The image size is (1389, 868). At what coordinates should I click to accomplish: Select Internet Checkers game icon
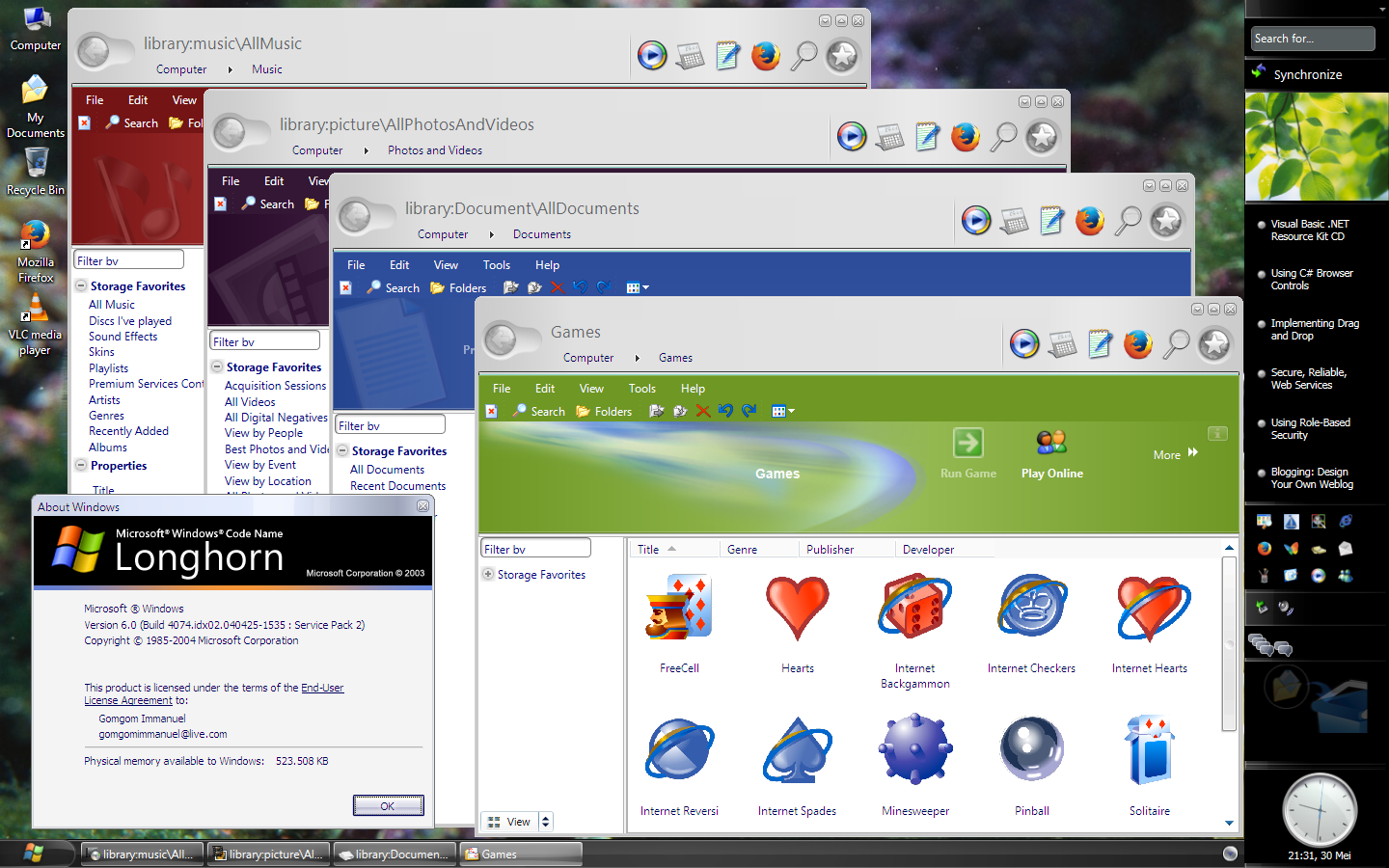[1032, 608]
